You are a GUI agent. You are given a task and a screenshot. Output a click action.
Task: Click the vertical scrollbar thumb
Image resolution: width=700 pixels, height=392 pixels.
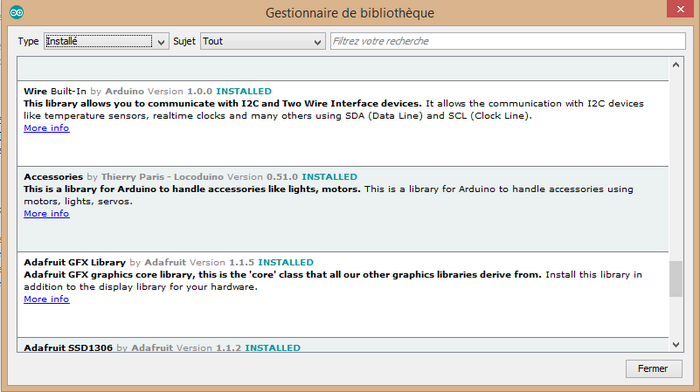pos(676,279)
